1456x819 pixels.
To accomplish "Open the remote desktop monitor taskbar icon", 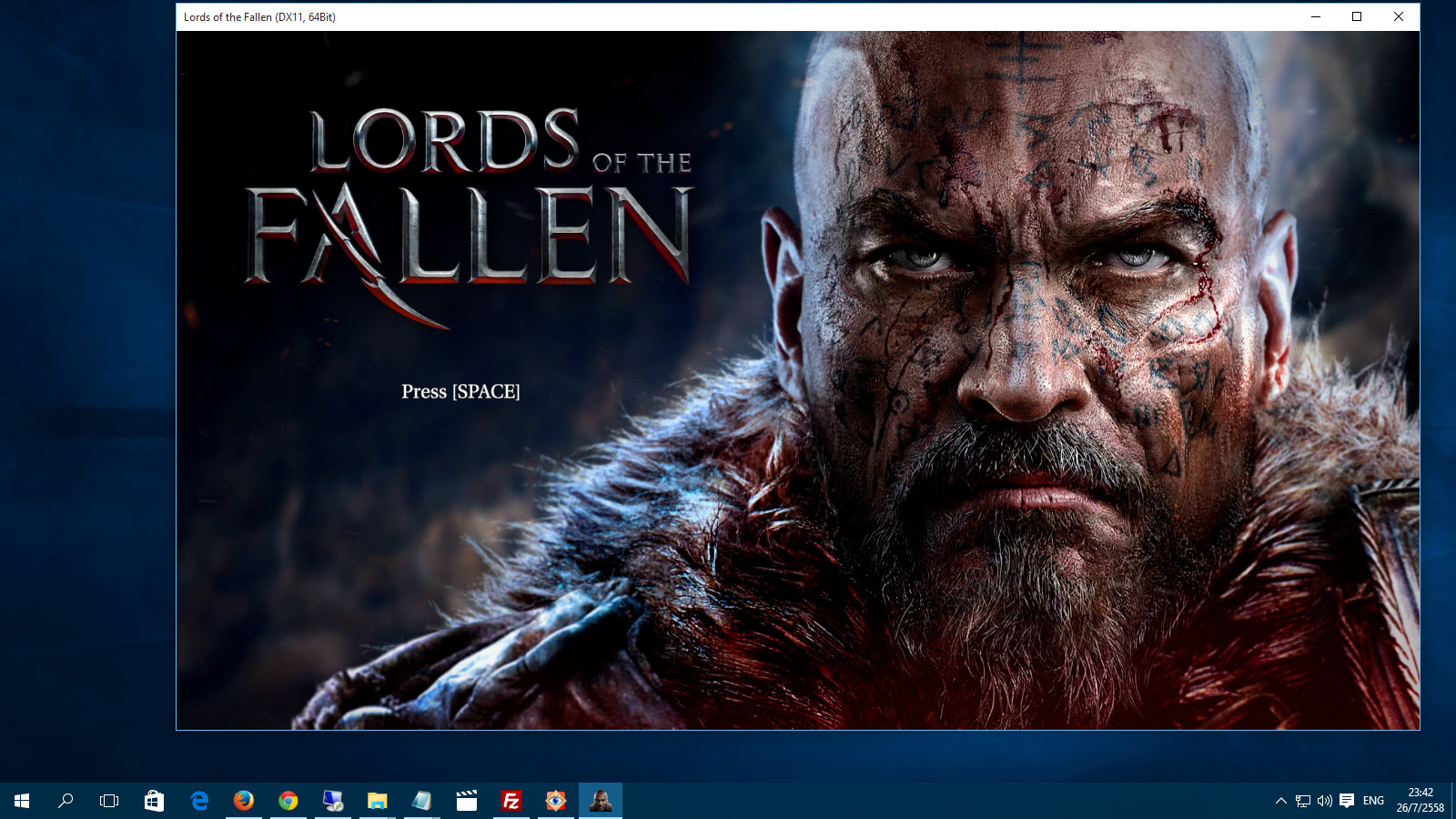I will pyautogui.click(x=333, y=801).
